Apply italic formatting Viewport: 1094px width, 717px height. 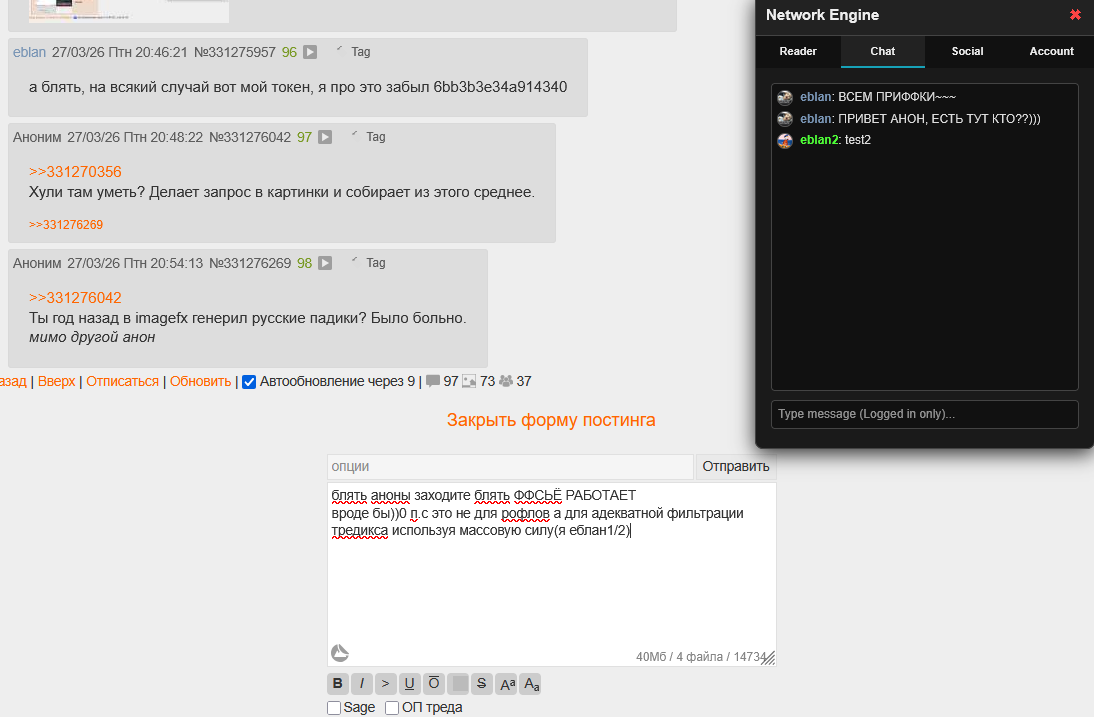point(361,684)
